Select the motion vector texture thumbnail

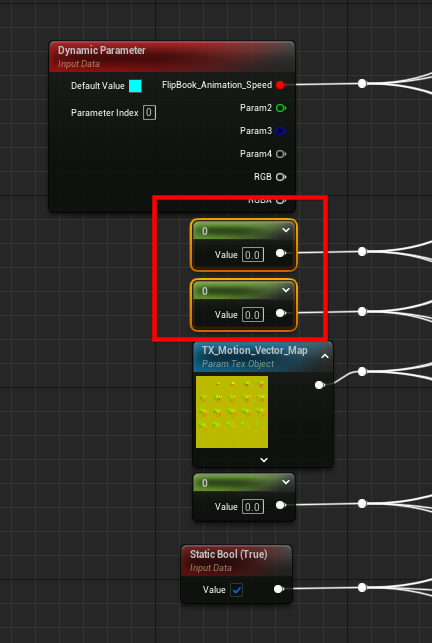point(232,412)
